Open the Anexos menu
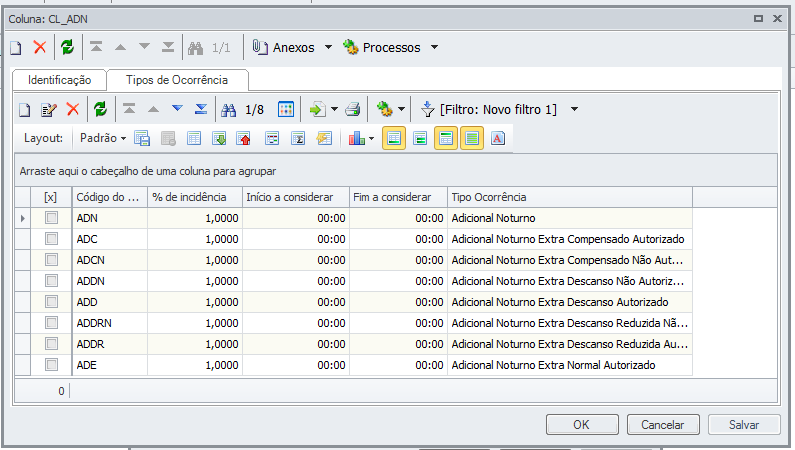 (x=328, y=47)
